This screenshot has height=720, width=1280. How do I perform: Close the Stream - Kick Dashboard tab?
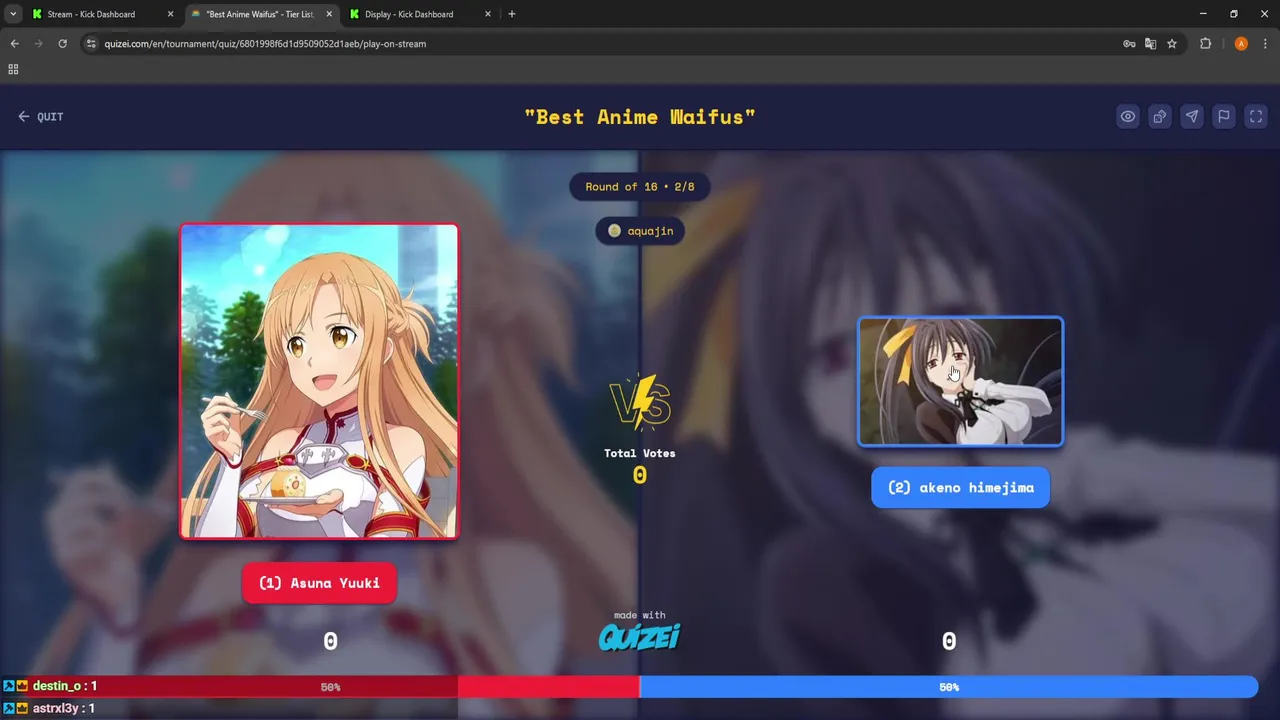170,14
